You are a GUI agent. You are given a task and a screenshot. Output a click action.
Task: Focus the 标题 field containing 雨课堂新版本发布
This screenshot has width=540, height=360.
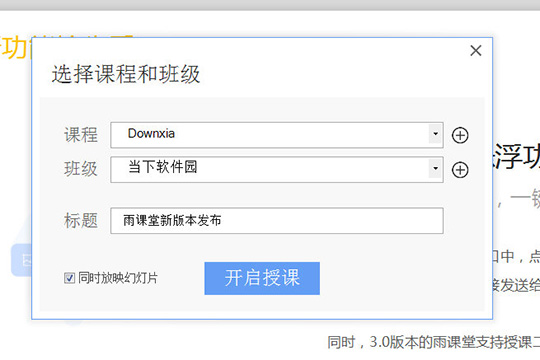point(277,220)
